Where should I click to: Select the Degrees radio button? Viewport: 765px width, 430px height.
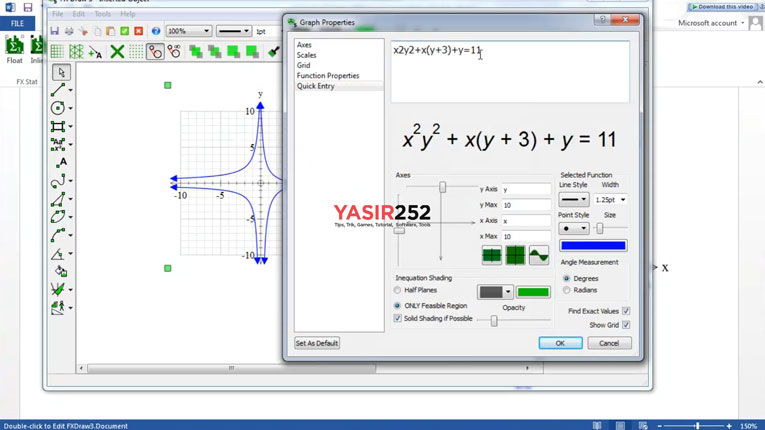pos(566,279)
